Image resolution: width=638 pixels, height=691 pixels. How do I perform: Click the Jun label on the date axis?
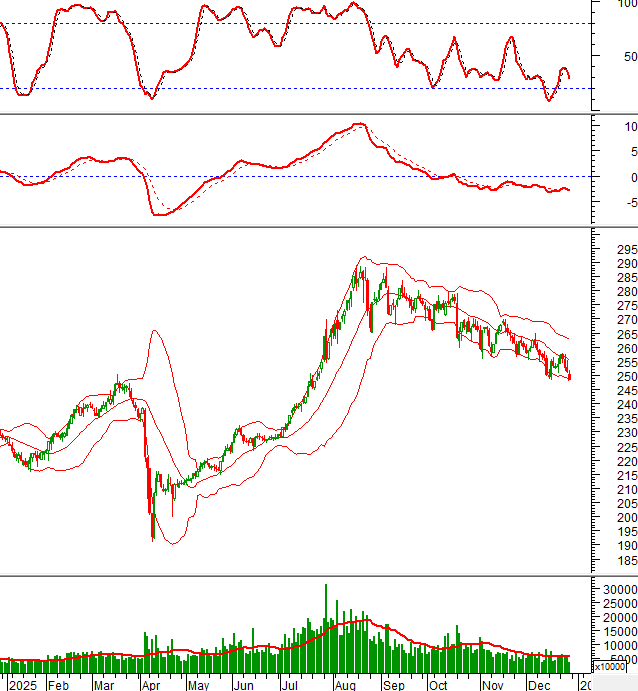[243, 686]
